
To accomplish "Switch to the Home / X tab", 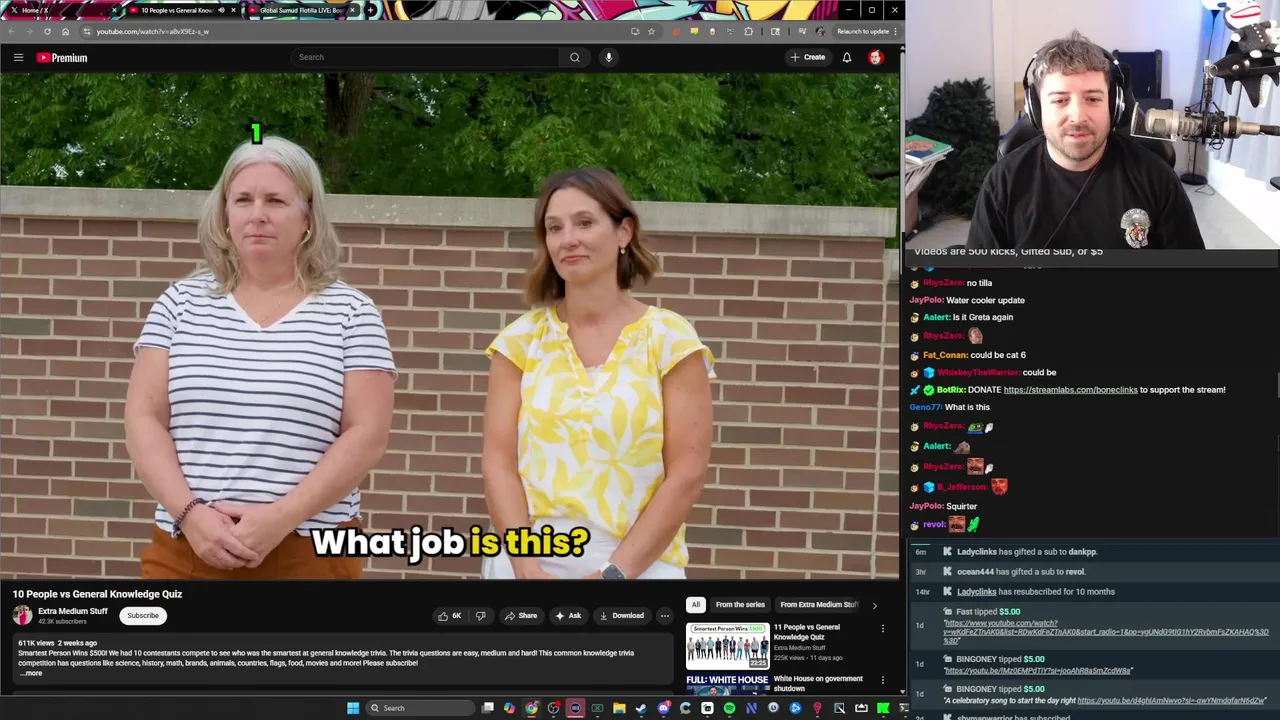I will pos(60,10).
